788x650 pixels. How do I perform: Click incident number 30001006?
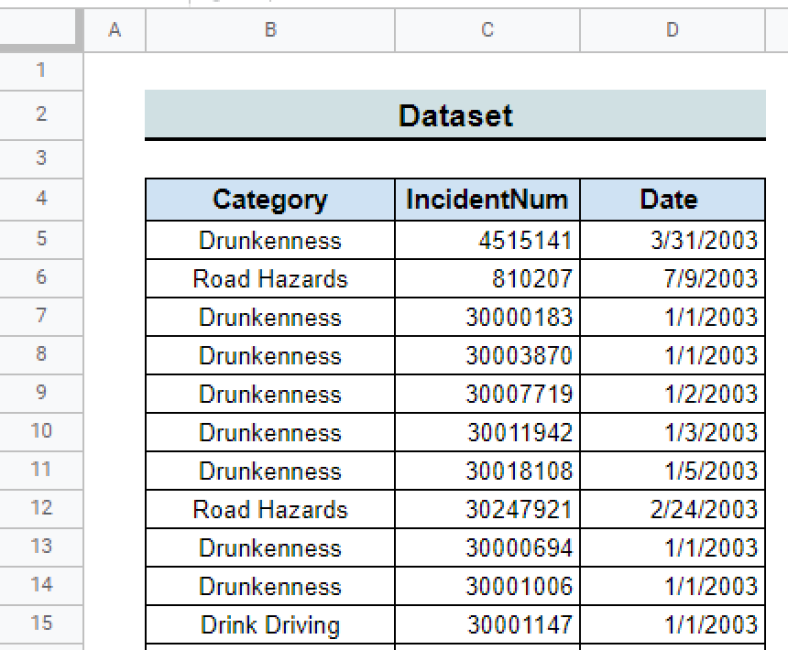pos(487,586)
